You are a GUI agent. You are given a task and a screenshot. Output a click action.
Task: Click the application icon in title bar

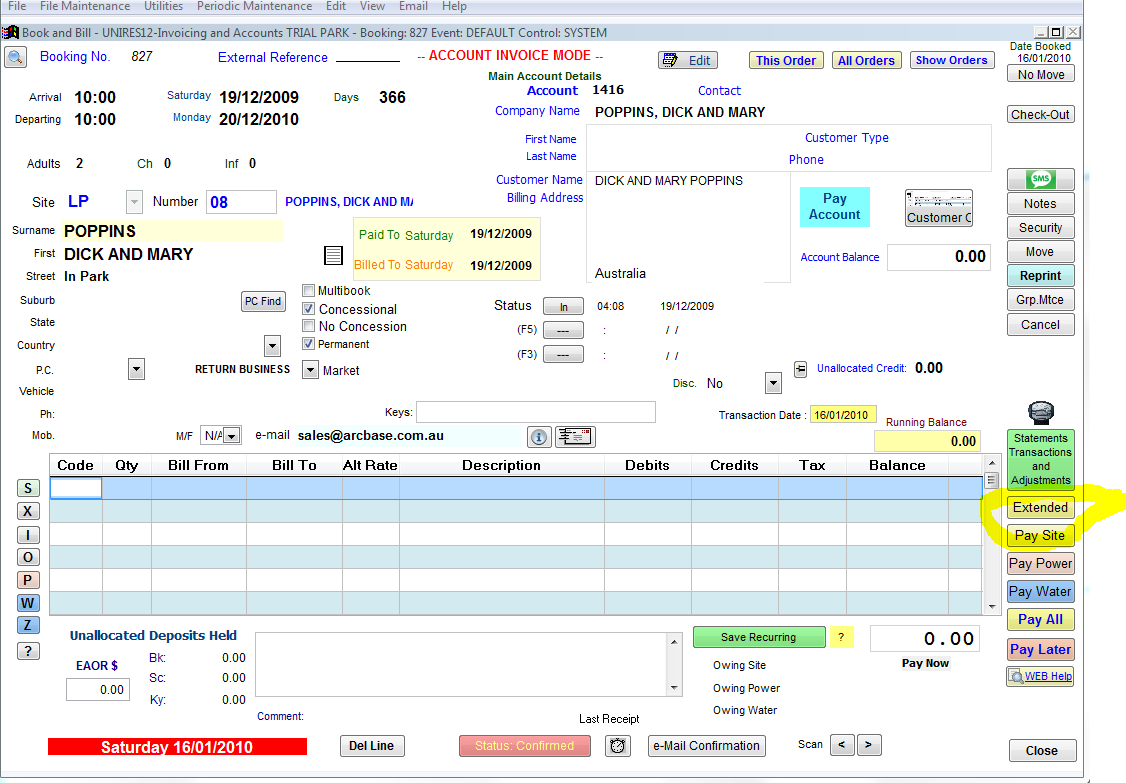10,32
